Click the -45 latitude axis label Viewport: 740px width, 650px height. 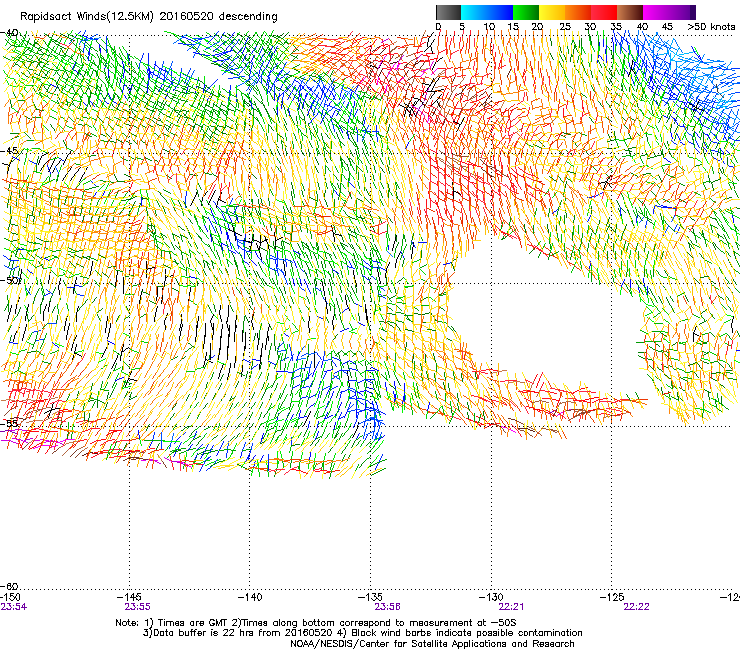10,151
